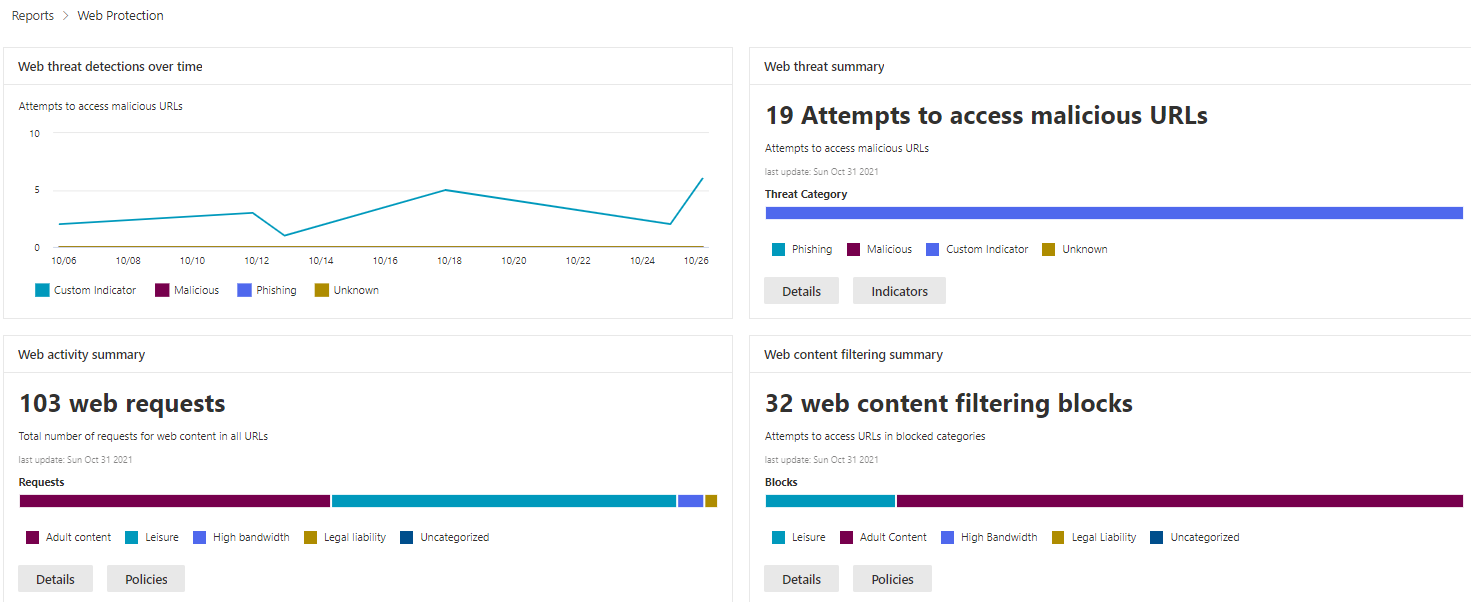The width and height of the screenshot is (1471, 602).
Task: Navigate back using the Reports breadcrumb
Action: (32, 15)
